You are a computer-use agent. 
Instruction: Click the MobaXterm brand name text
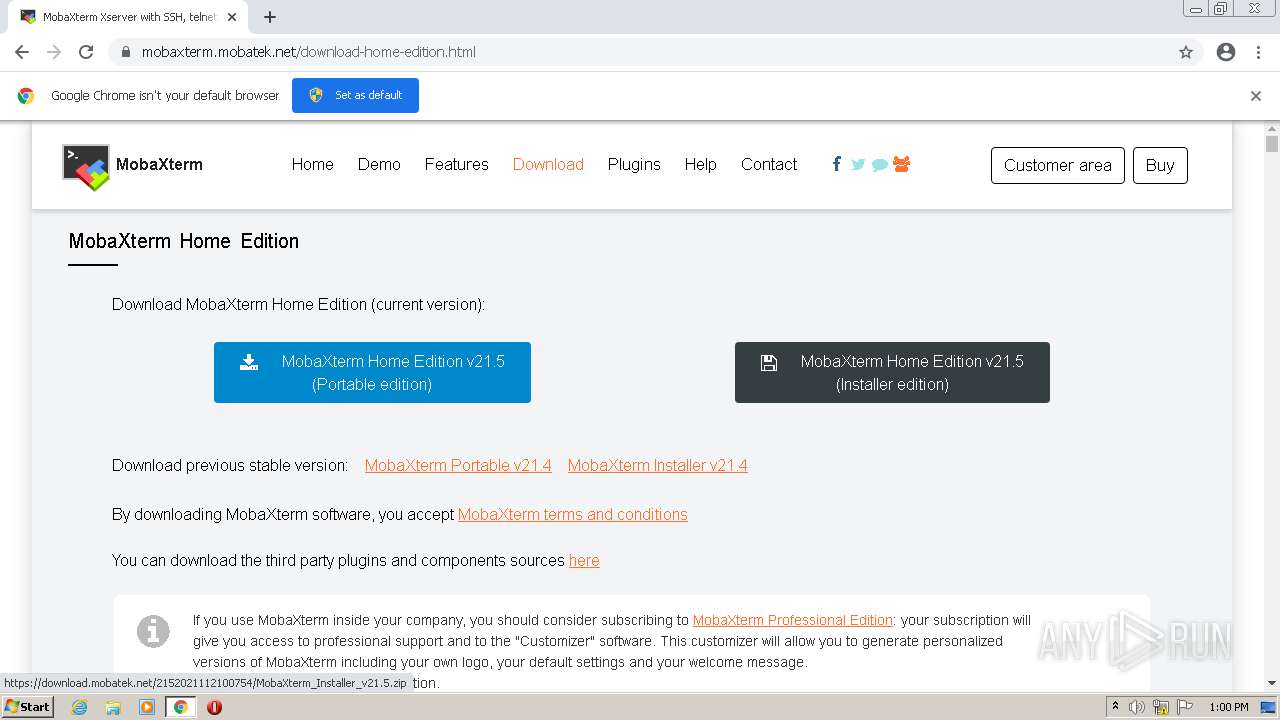tap(159, 165)
